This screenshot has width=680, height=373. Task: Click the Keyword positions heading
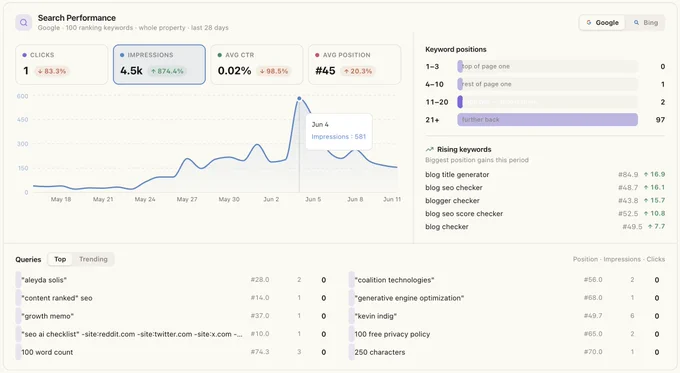(x=456, y=49)
